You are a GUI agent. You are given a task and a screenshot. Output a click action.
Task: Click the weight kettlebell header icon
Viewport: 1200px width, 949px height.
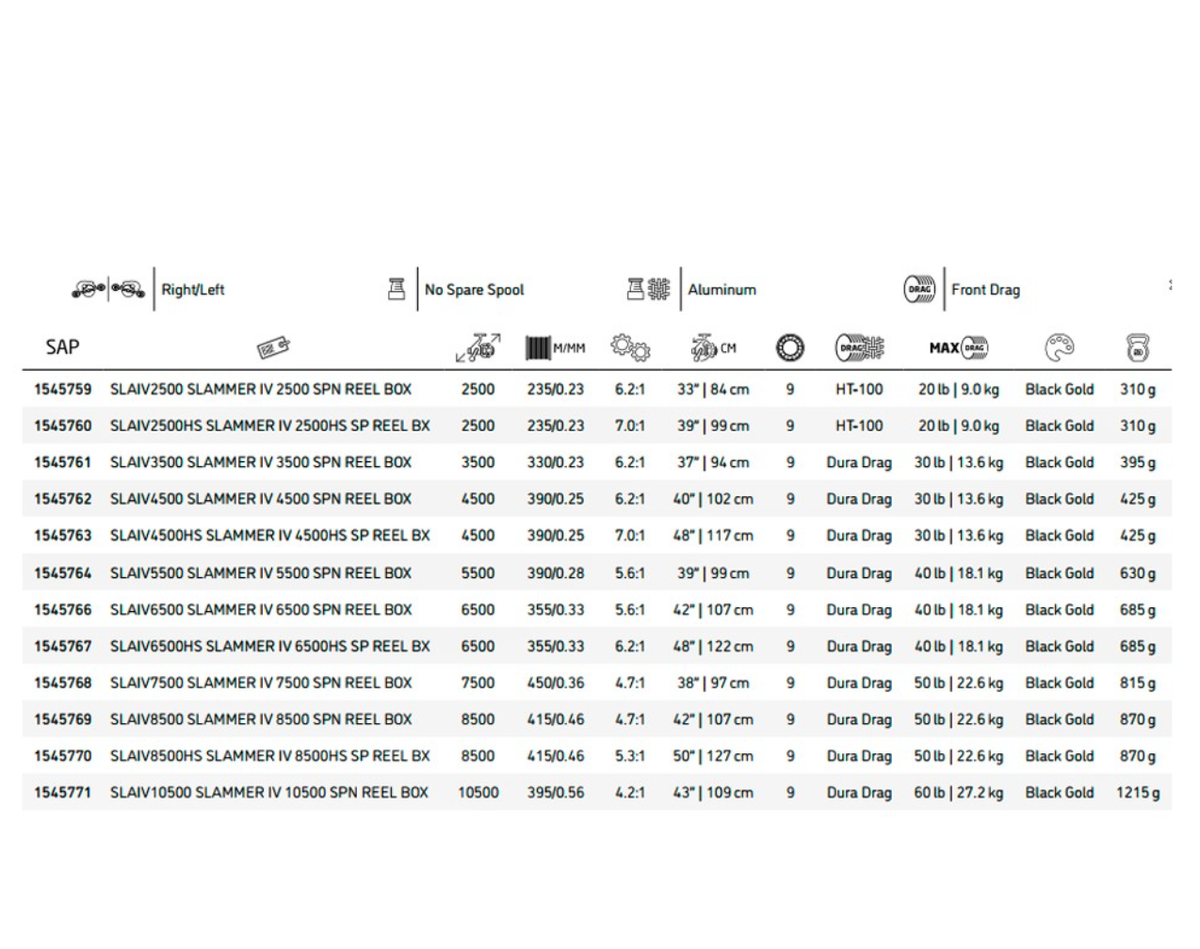point(1138,348)
